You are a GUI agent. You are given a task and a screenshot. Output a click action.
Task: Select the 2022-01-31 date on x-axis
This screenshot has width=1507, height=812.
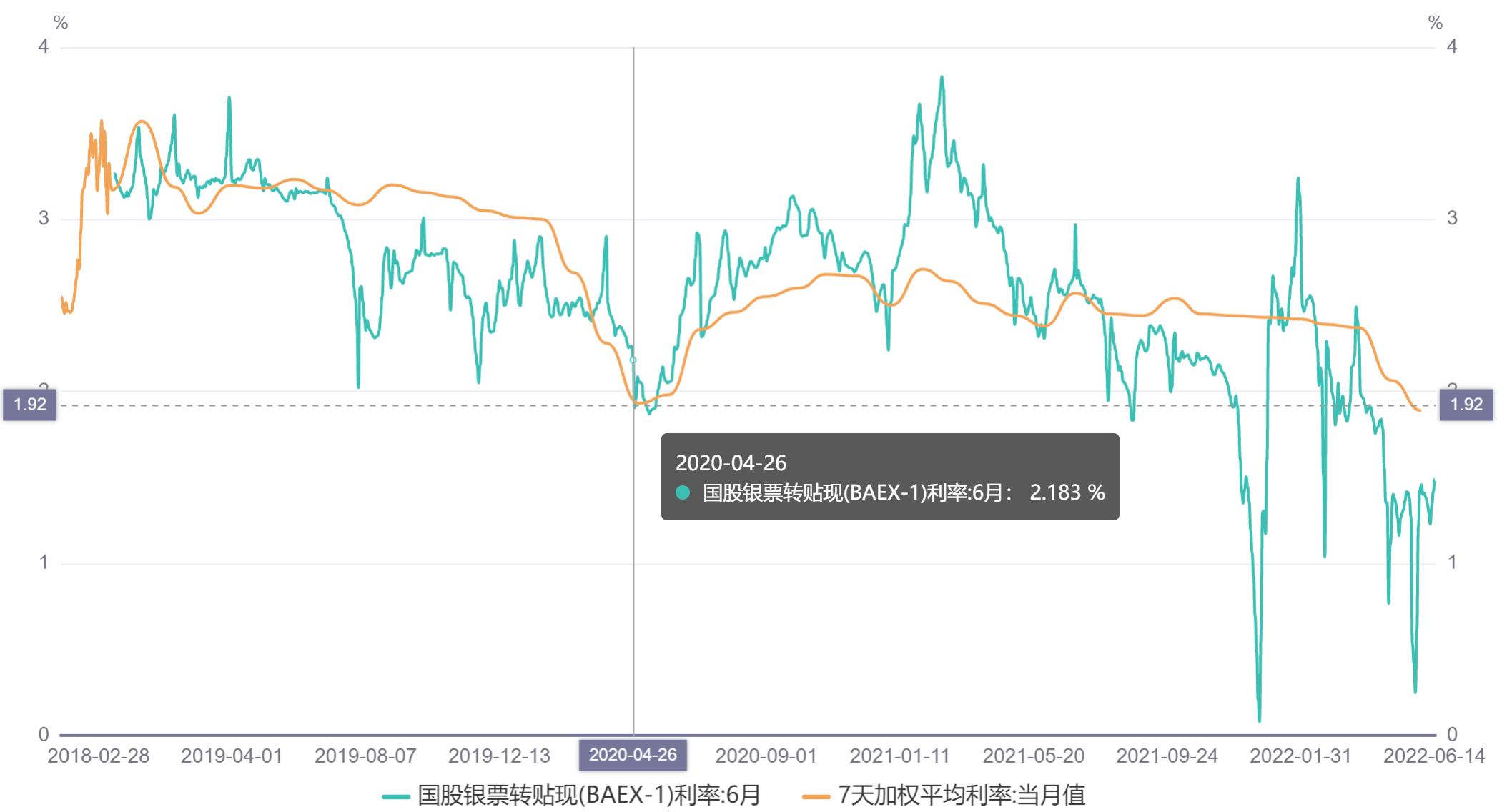pos(1300,756)
